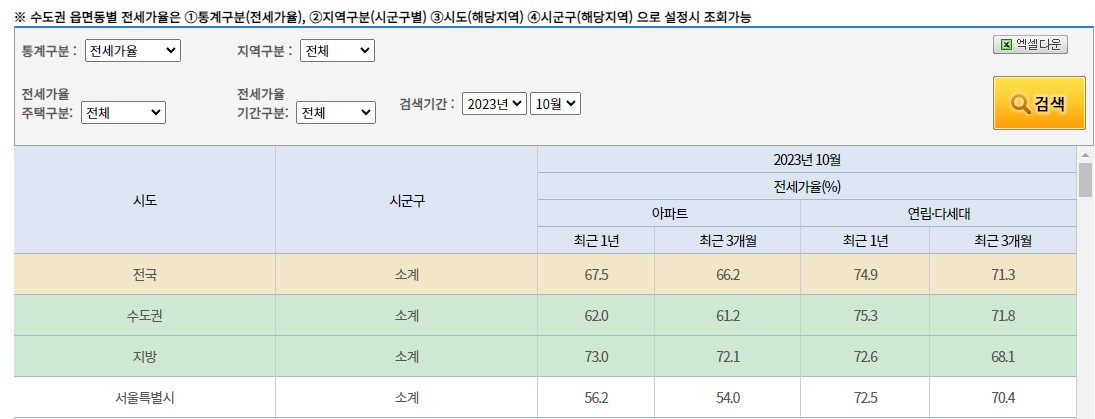Open the 전세가율 주택구분 dropdown
This screenshot has width=1095, height=419.
[x=124, y=112]
